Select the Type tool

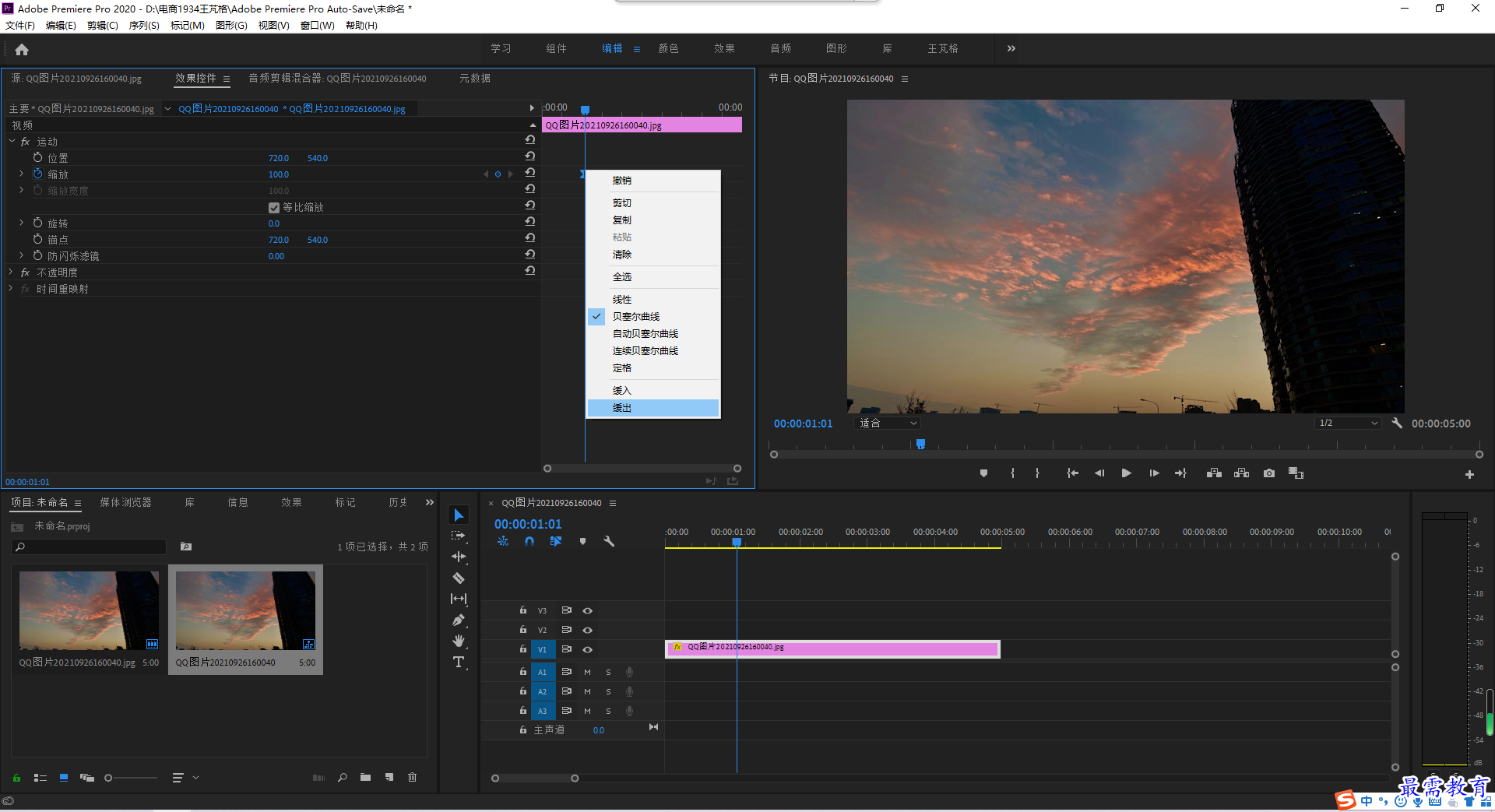[459, 662]
